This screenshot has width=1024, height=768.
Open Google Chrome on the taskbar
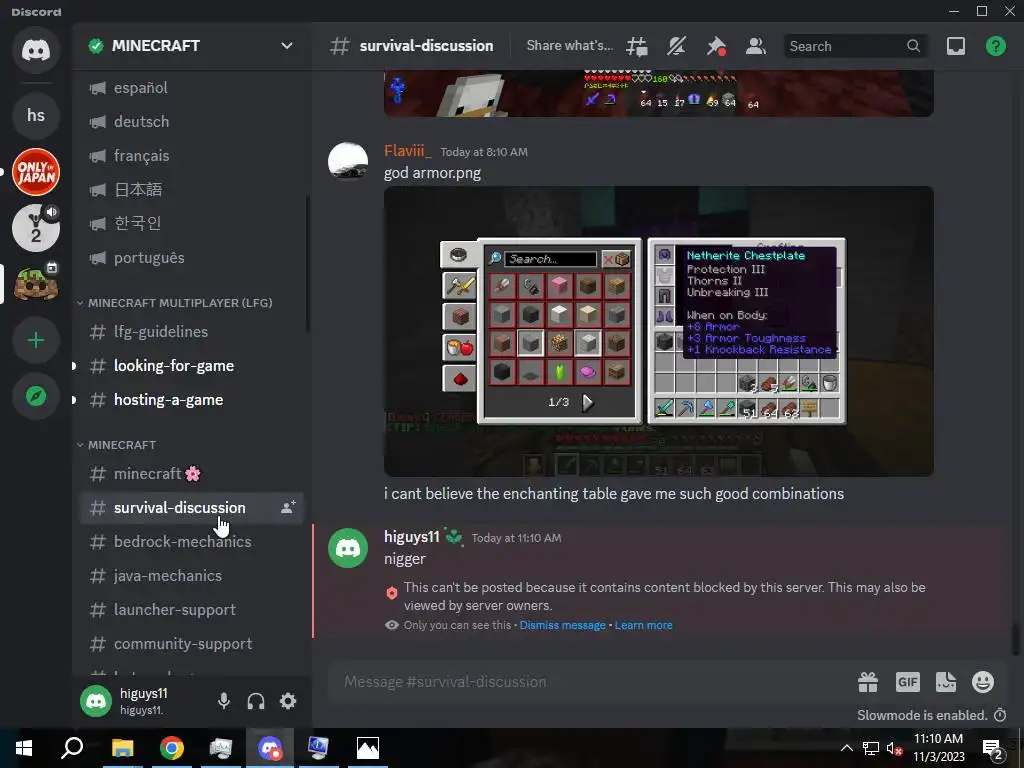point(171,748)
